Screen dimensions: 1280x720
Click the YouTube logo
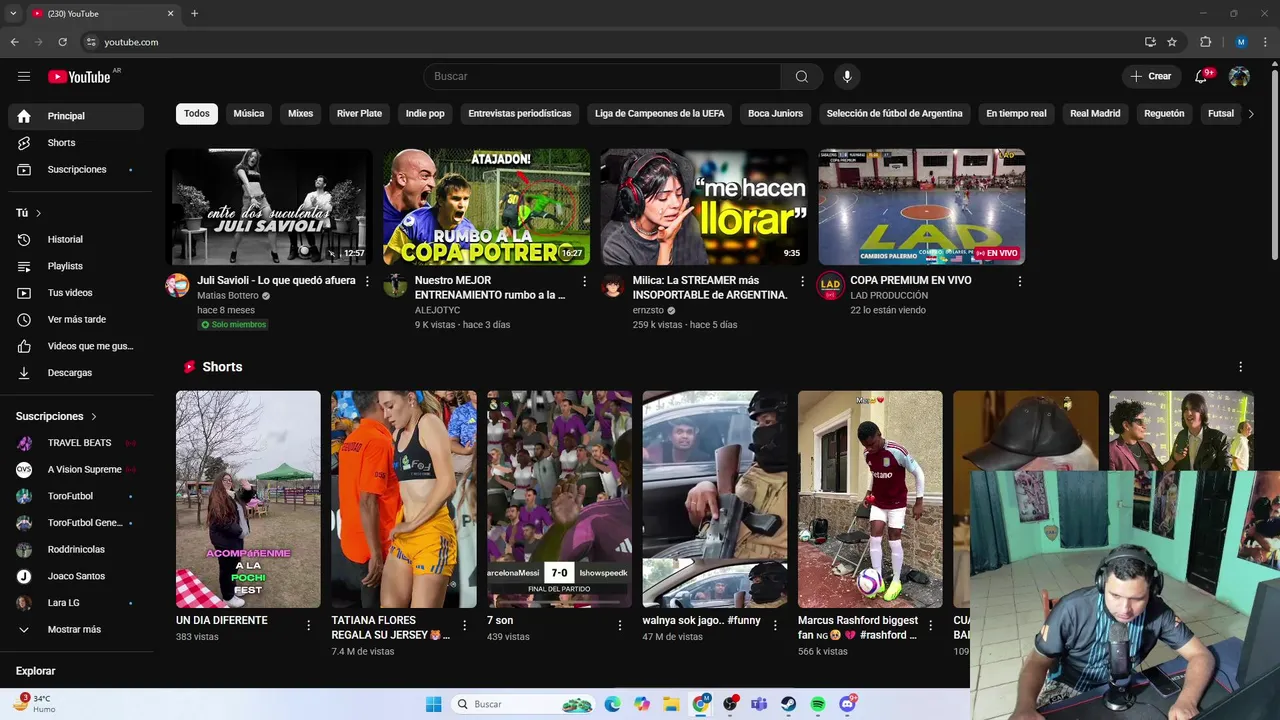(x=79, y=77)
